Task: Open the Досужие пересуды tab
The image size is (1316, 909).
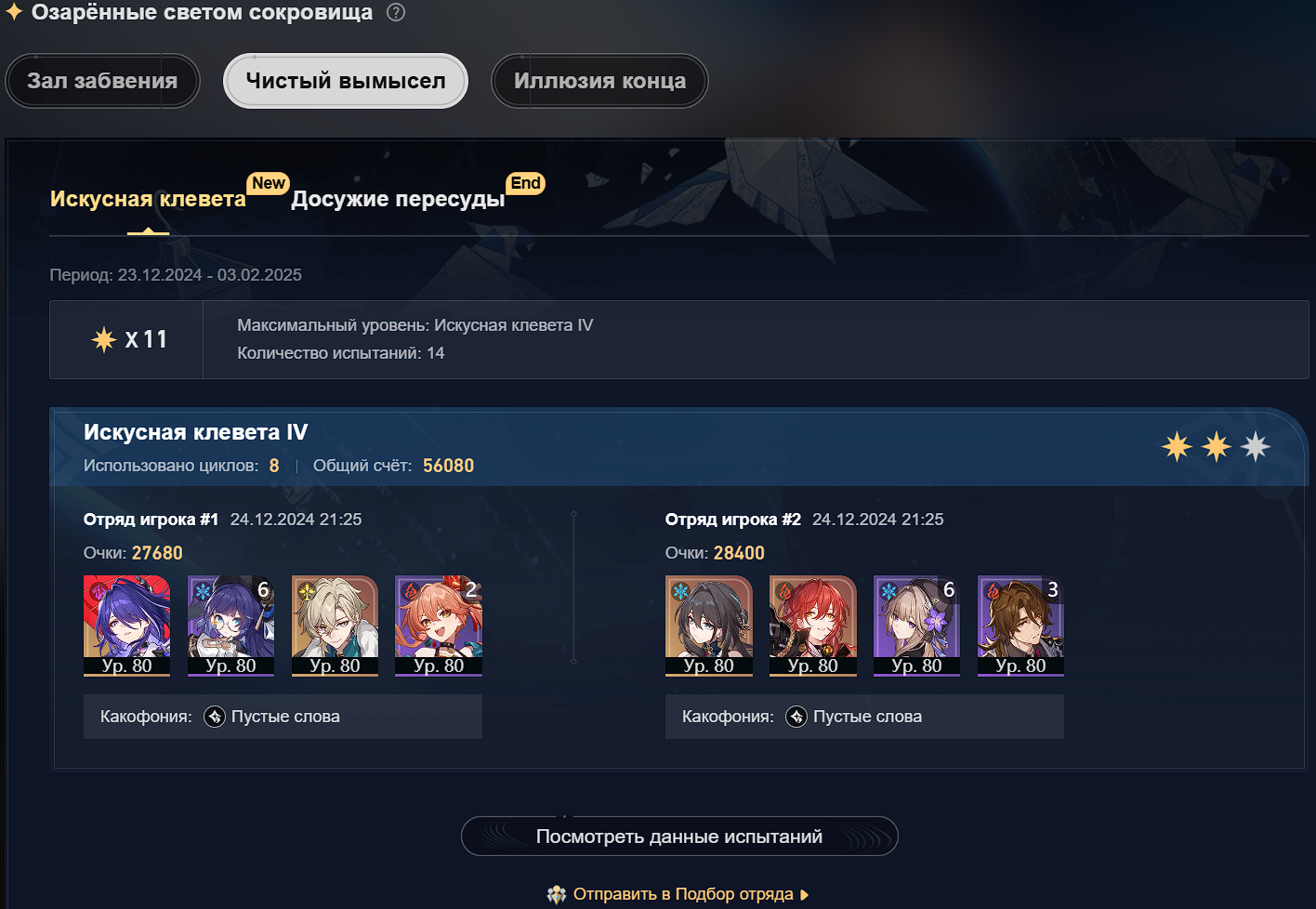Action: click(x=398, y=199)
